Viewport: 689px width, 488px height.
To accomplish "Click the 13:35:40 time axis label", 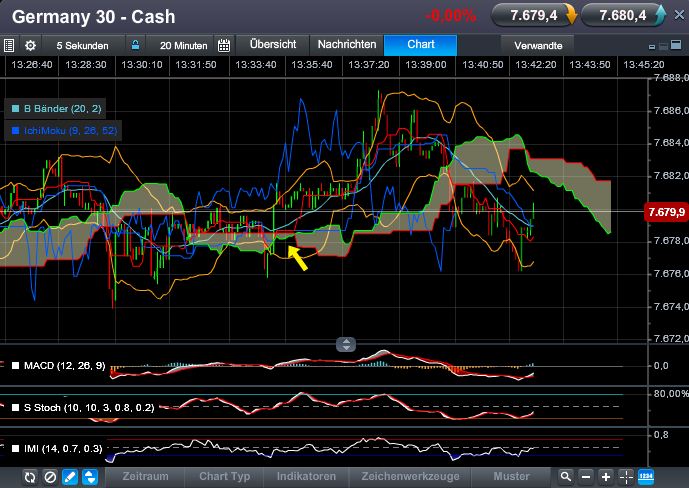I will (312, 65).
